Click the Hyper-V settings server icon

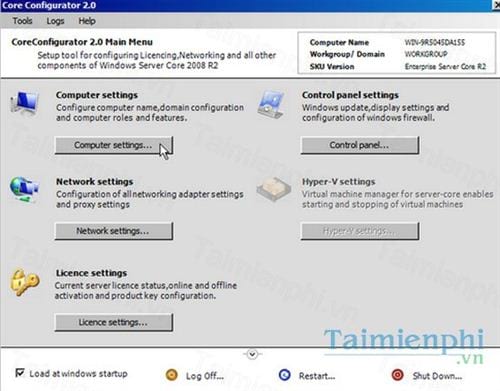click(x=273, y=189)
